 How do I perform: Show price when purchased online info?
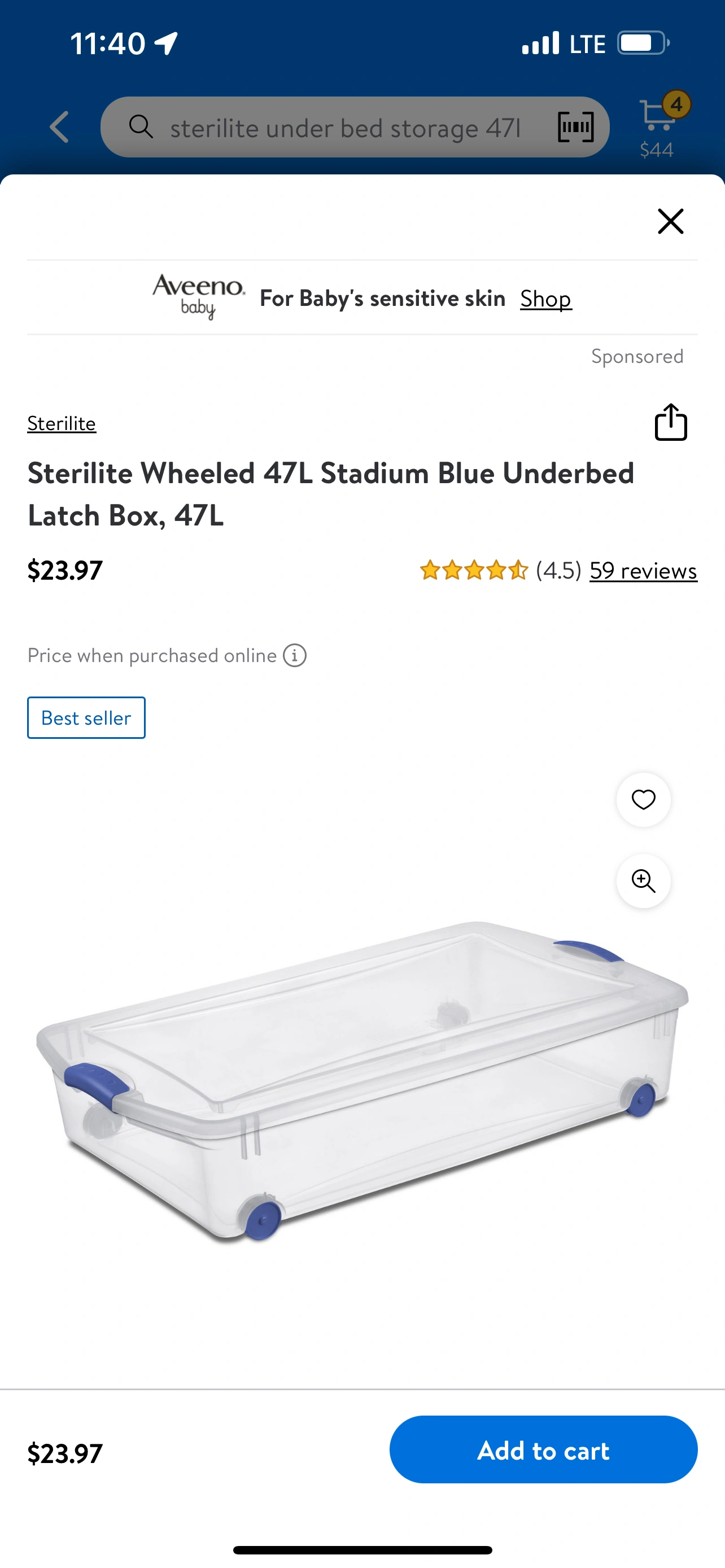(295, 655)
